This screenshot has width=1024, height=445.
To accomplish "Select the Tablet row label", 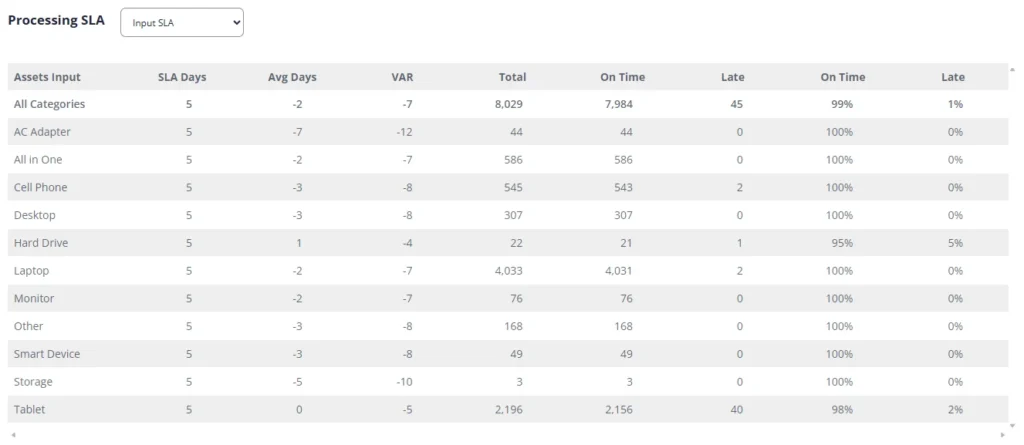I will [30, 410].
